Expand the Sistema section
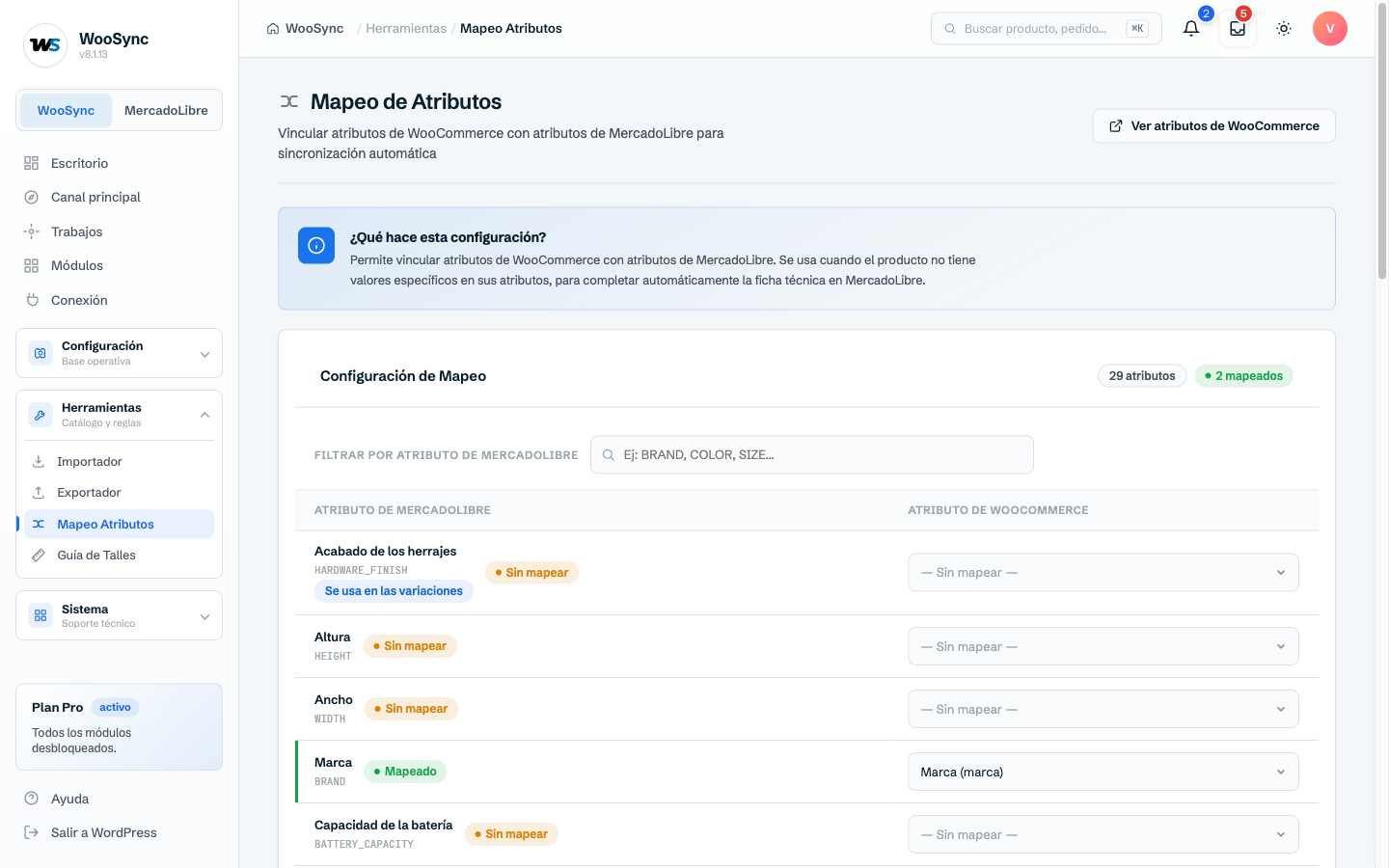Image resolution: width=1389 pixels, height=868 pixels. coord(120,615)
